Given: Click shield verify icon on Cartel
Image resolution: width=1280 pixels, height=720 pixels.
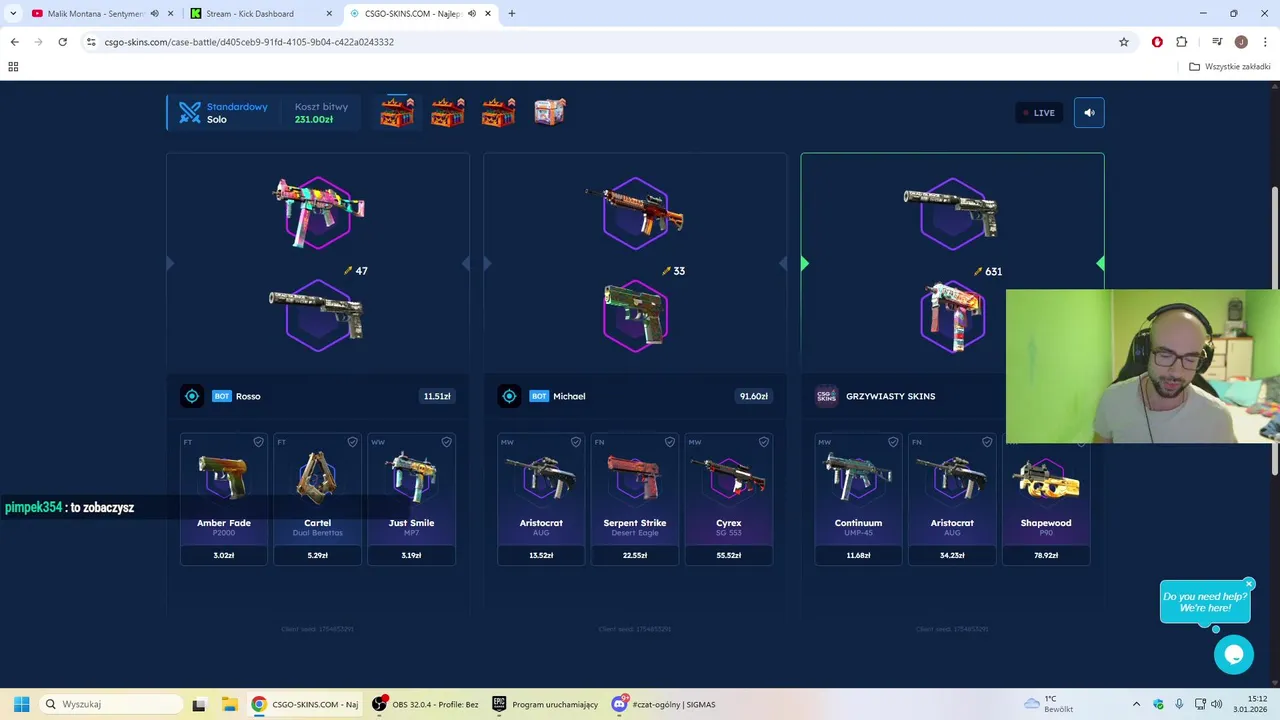Looking at the screenshot, I should pyautogui.click(x=352, y=442).
